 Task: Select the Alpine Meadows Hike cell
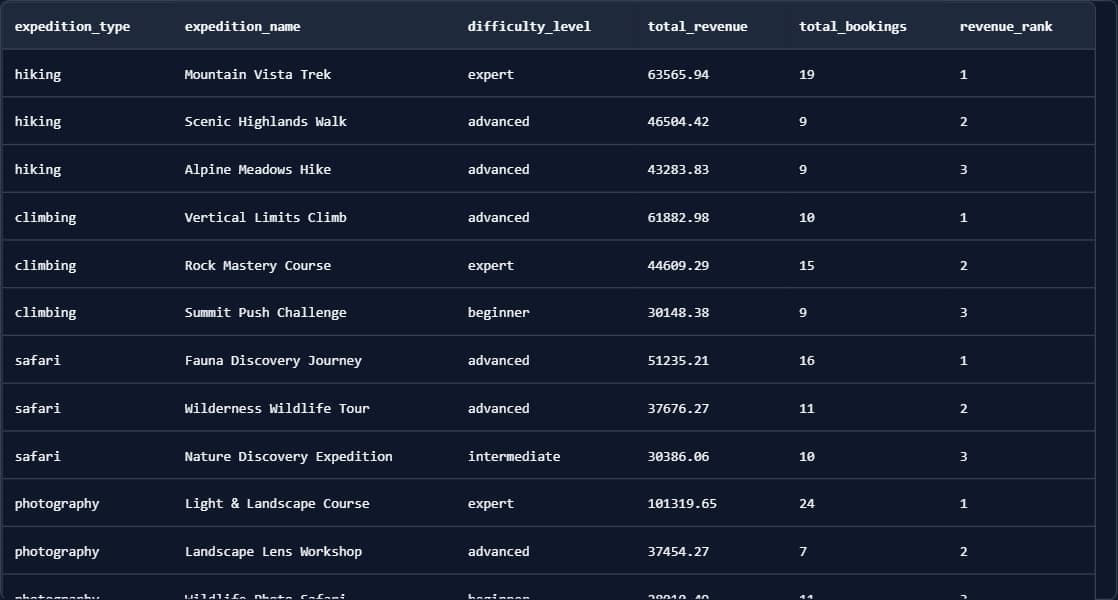click(257, 170)
